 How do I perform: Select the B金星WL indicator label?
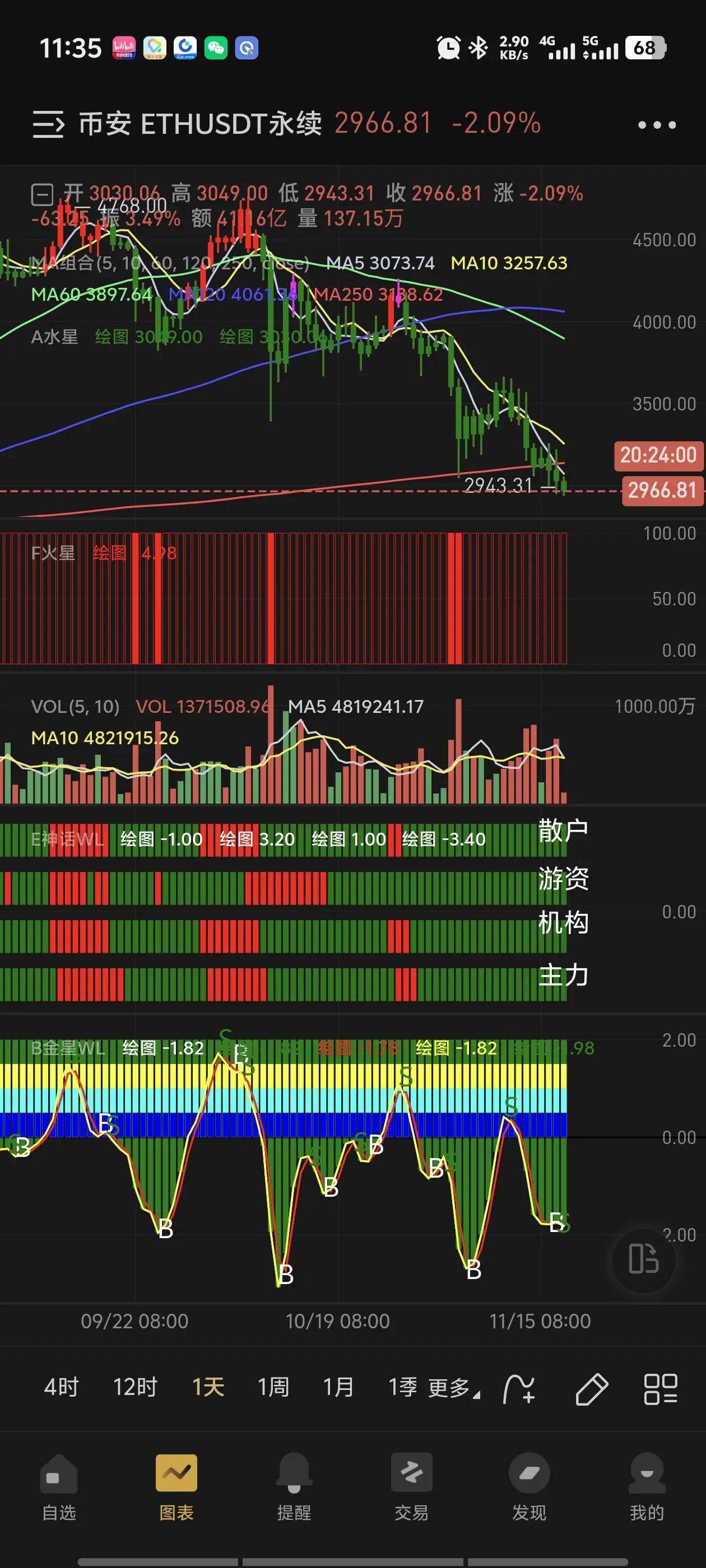68,1048
